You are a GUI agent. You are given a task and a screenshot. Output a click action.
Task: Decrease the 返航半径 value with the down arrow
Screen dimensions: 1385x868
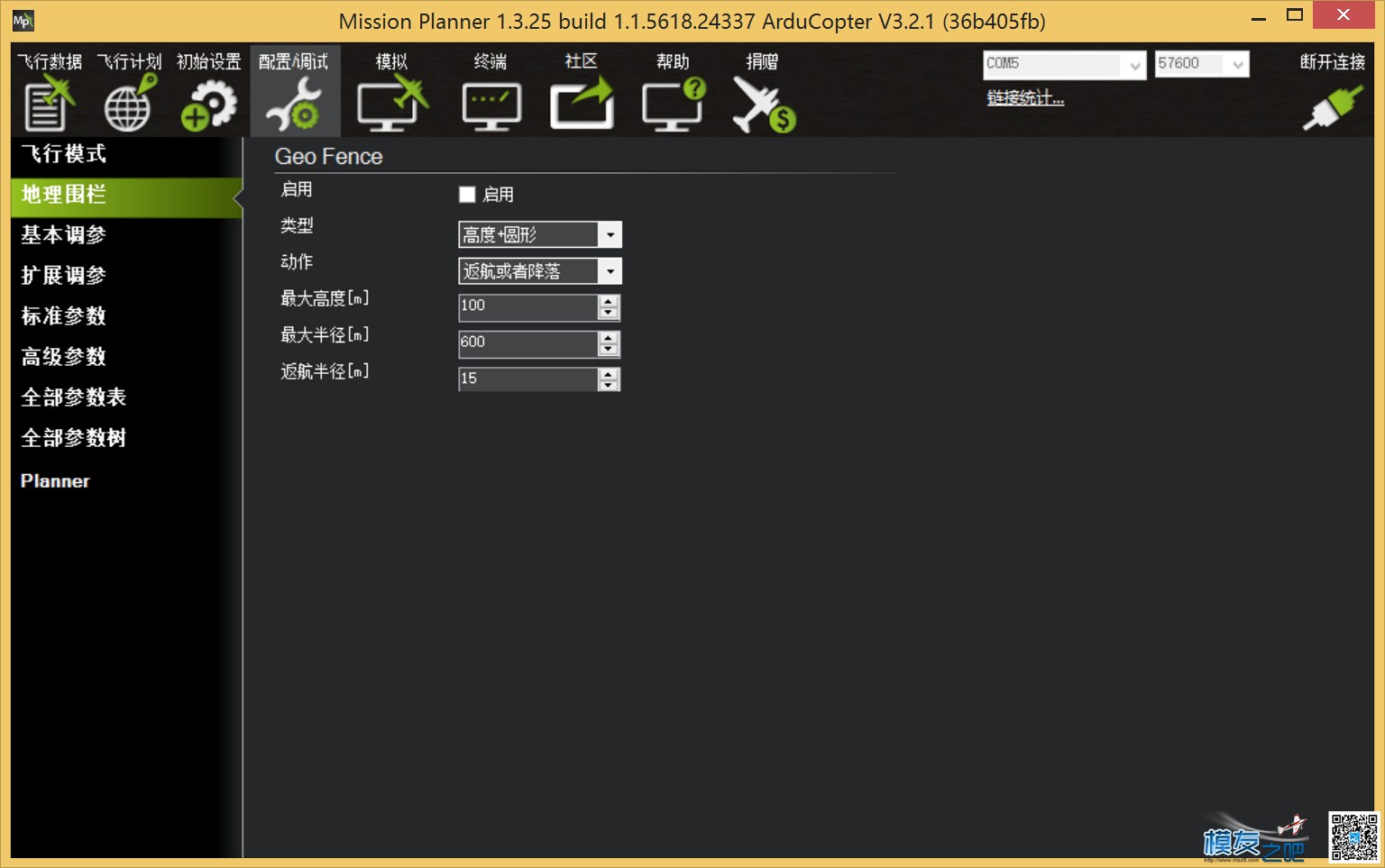point(610,386)
